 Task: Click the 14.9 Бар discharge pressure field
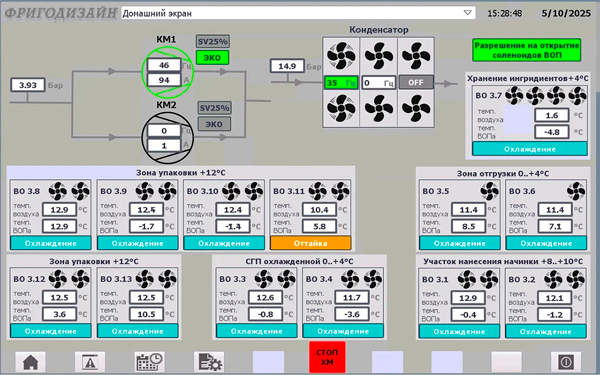[287, 66]
